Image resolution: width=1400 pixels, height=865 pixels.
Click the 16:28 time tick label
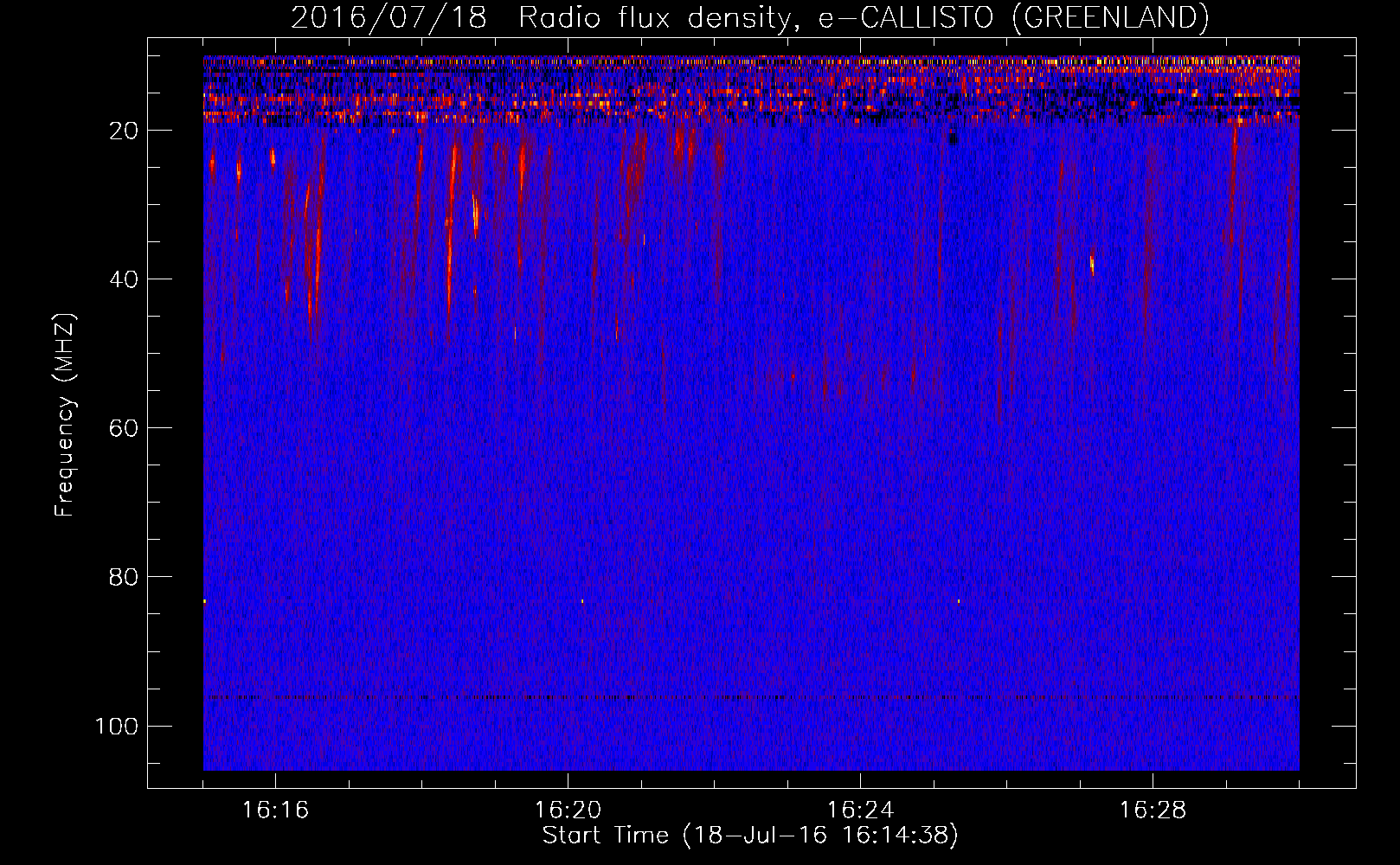tap(1153, 810)
